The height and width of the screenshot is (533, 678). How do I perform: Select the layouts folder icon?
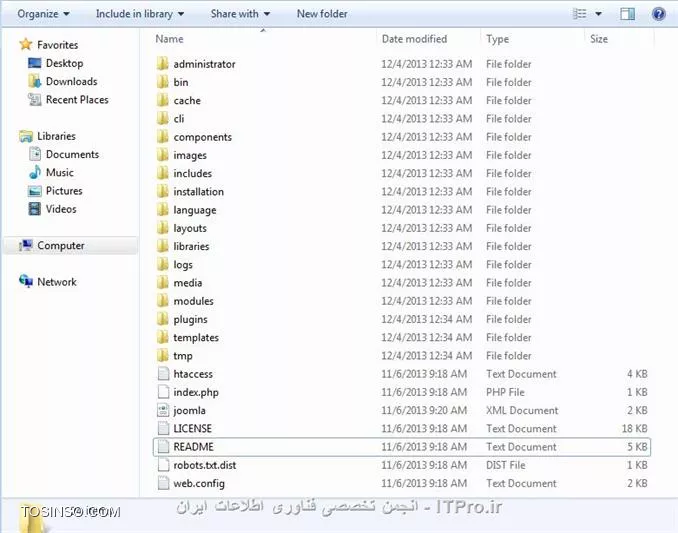pos(163,228)
